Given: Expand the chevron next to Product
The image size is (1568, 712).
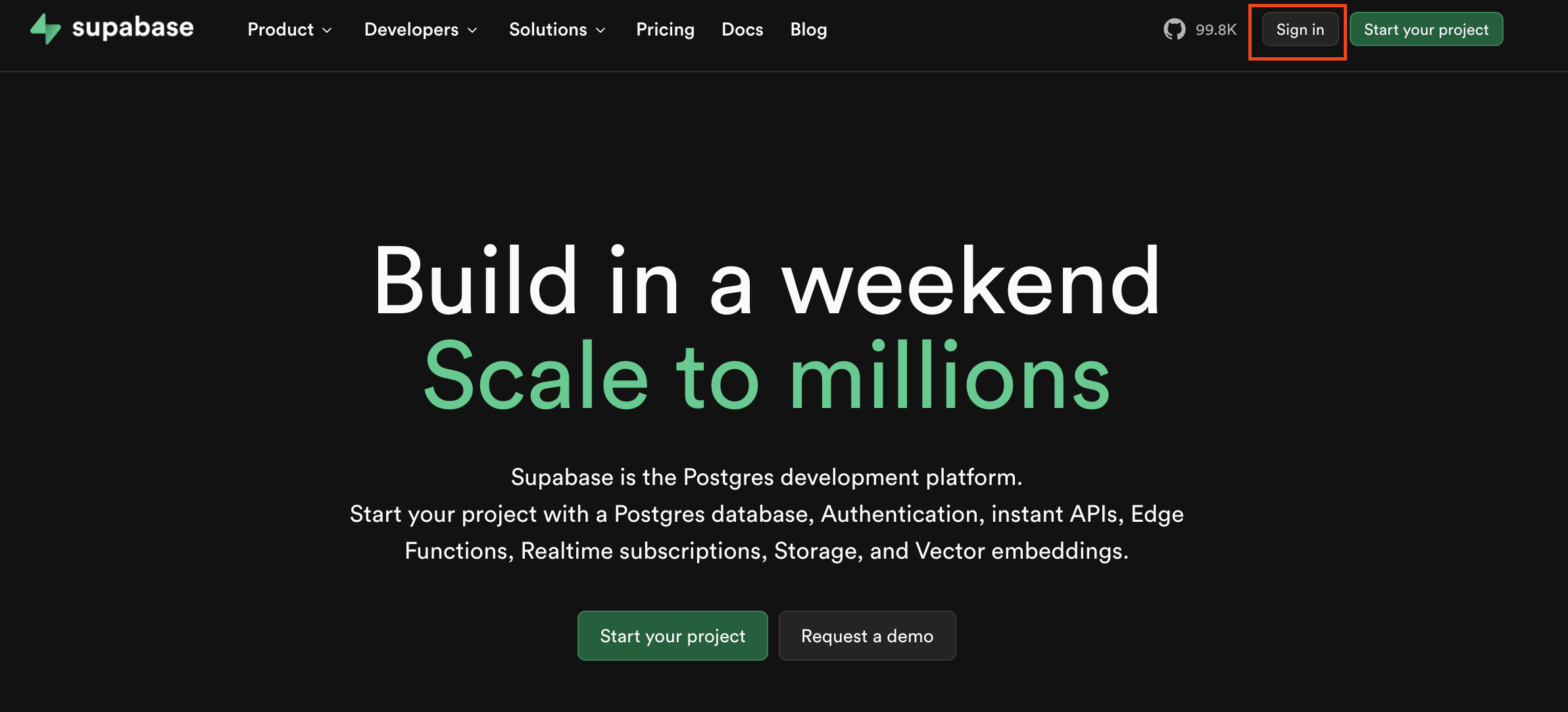Looking at the screenshot, I should (x=327, y=30).
